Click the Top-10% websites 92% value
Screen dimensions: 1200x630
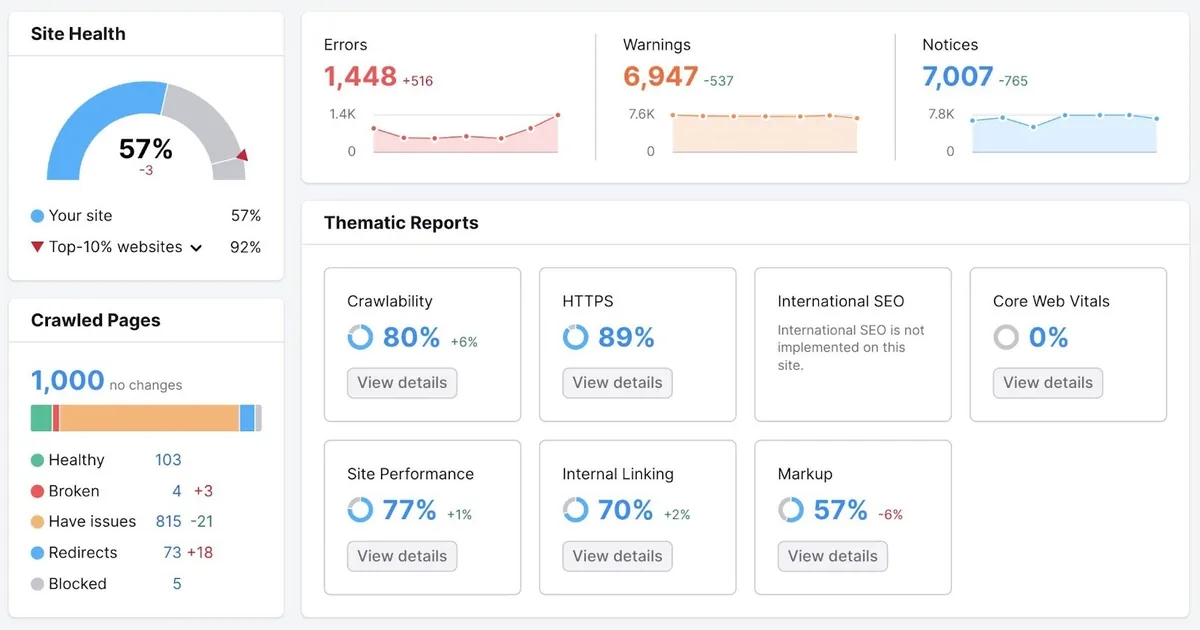coord(246,247)
